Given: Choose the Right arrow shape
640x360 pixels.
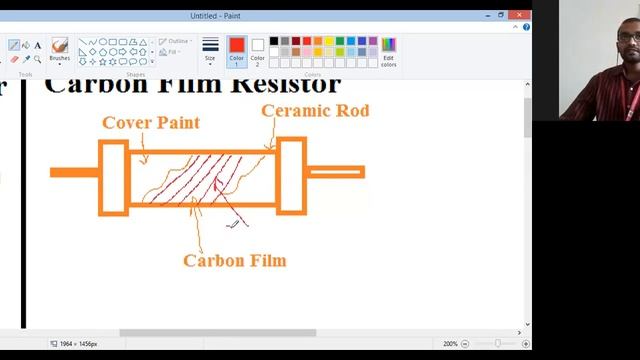Looking at the screenshot, I should coord(123,52).
